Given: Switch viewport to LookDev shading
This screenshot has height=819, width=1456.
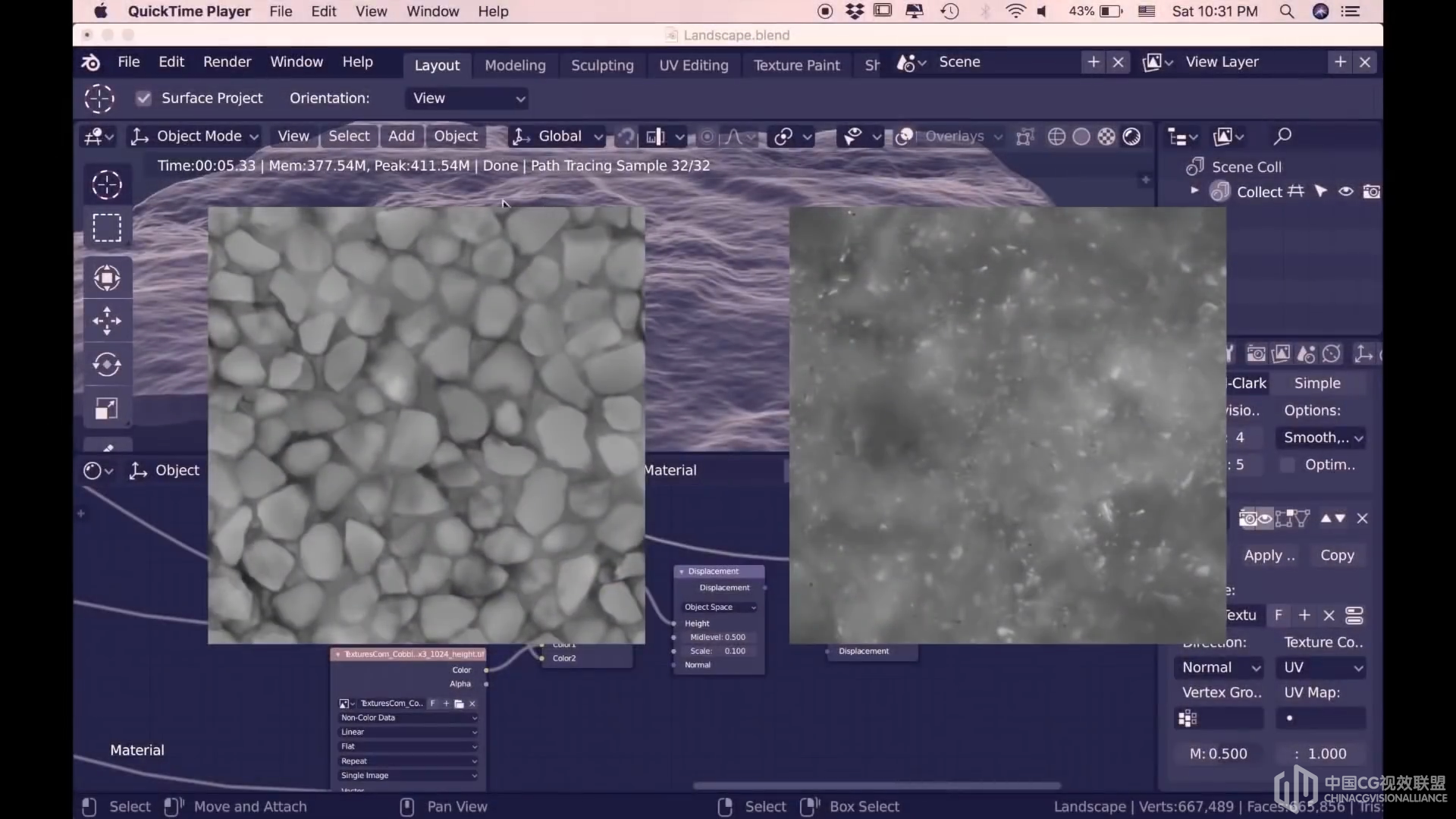Looking at the screenshot, I should point(1106,136).
